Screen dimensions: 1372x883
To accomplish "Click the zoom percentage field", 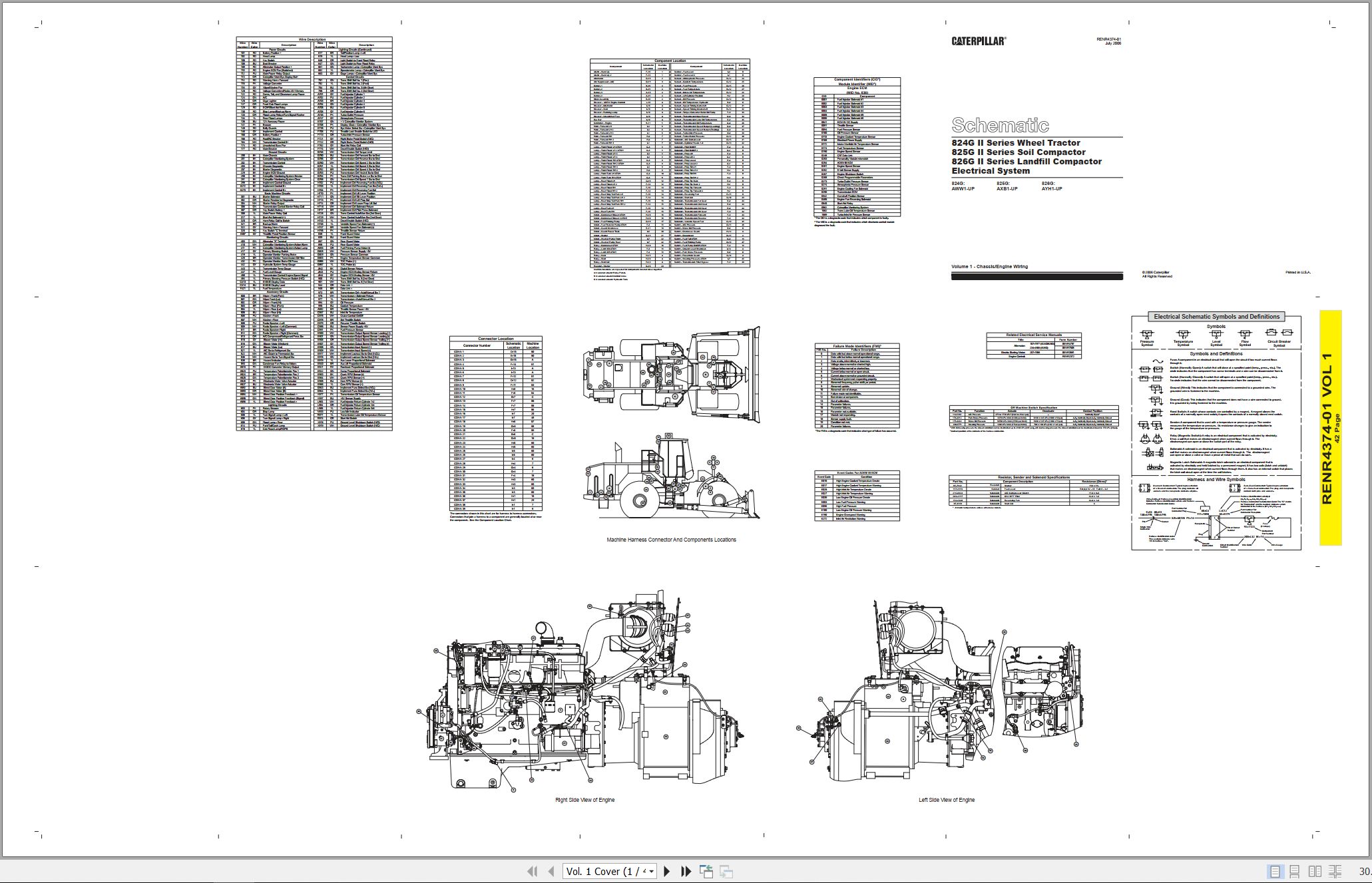I will (x=1365, y=871).
